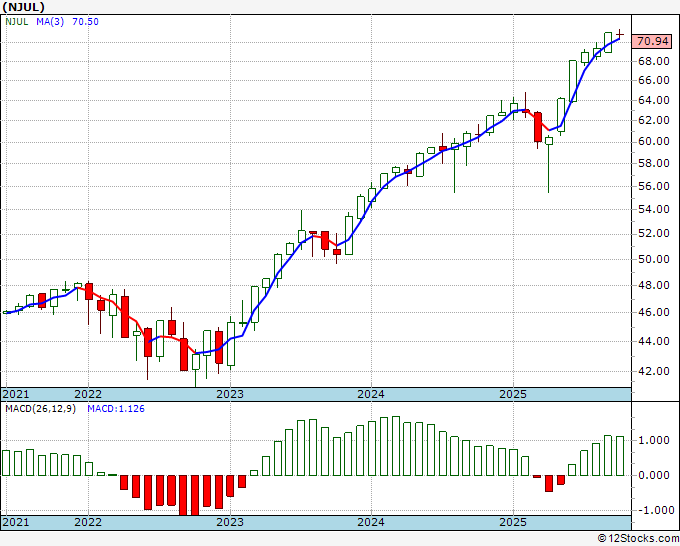Click the 0.000 MACD axis label
Viewport: 680px width, 546px height.
[656, 475]
